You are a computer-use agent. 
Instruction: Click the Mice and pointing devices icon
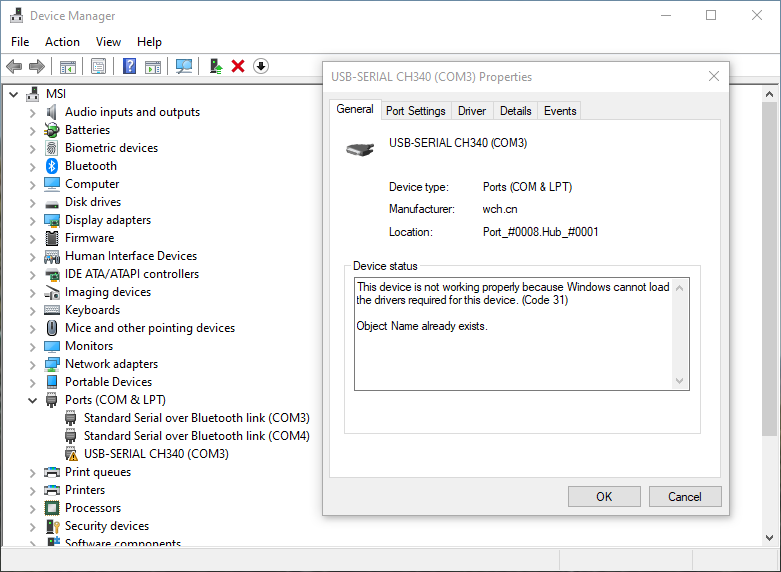(x=52, y=328)
